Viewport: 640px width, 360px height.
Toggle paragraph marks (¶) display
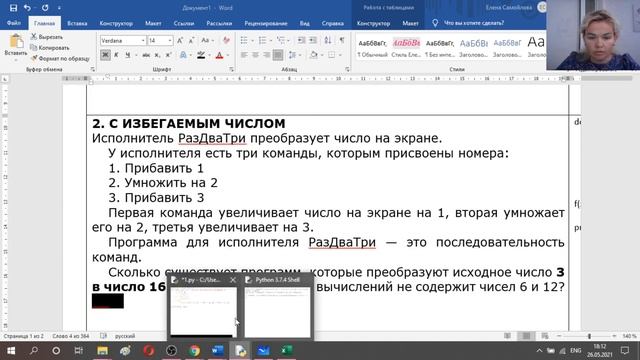click(342, 40)
